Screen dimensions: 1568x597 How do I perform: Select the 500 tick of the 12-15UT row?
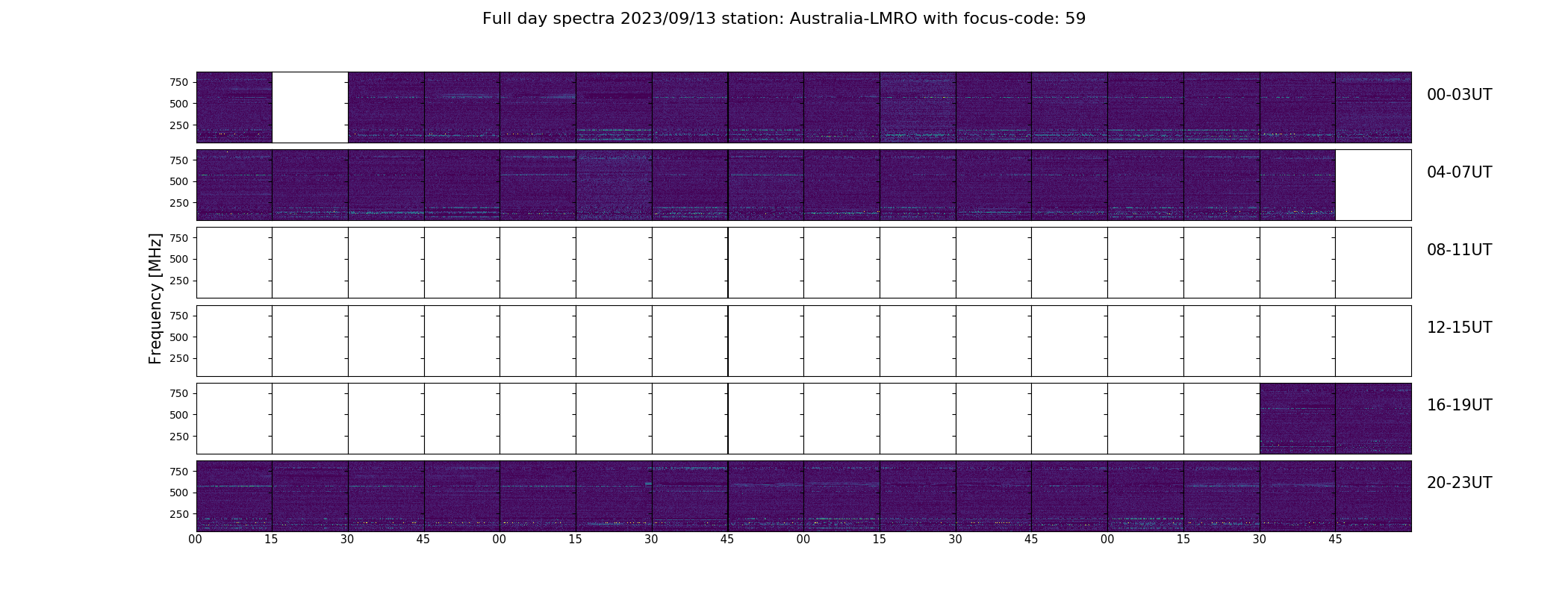coord(179,337)
